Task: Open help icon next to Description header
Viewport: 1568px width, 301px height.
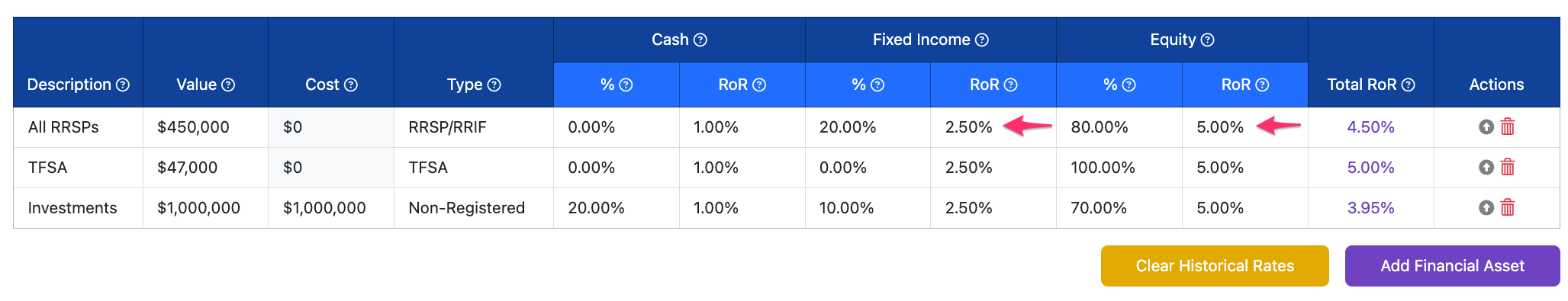Action: coord(123,85)
